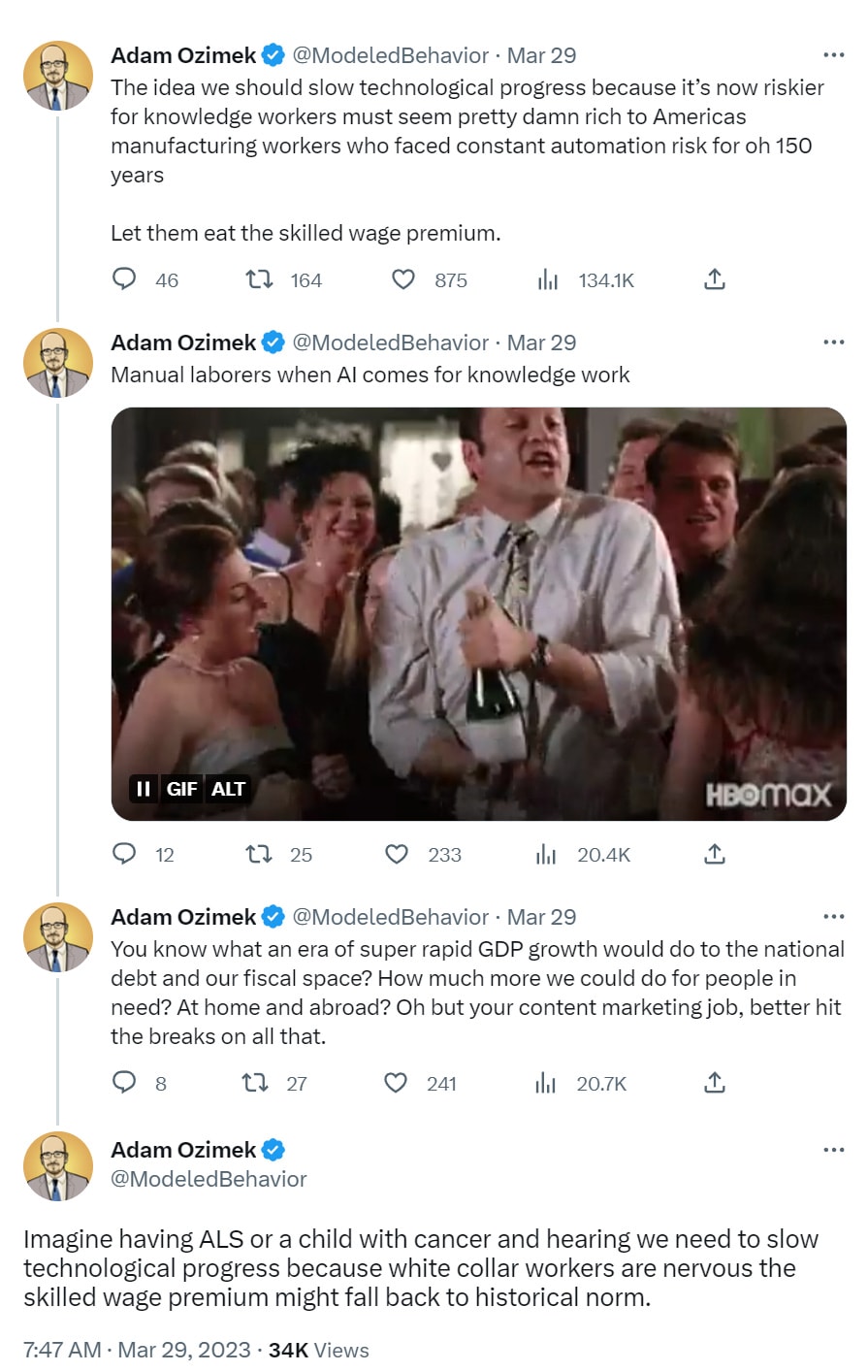The height and width of the screenshot is (1372, 868).
Task: Reply to the GDP growth tweet with 8 comments
Action: pos(124,1082)
